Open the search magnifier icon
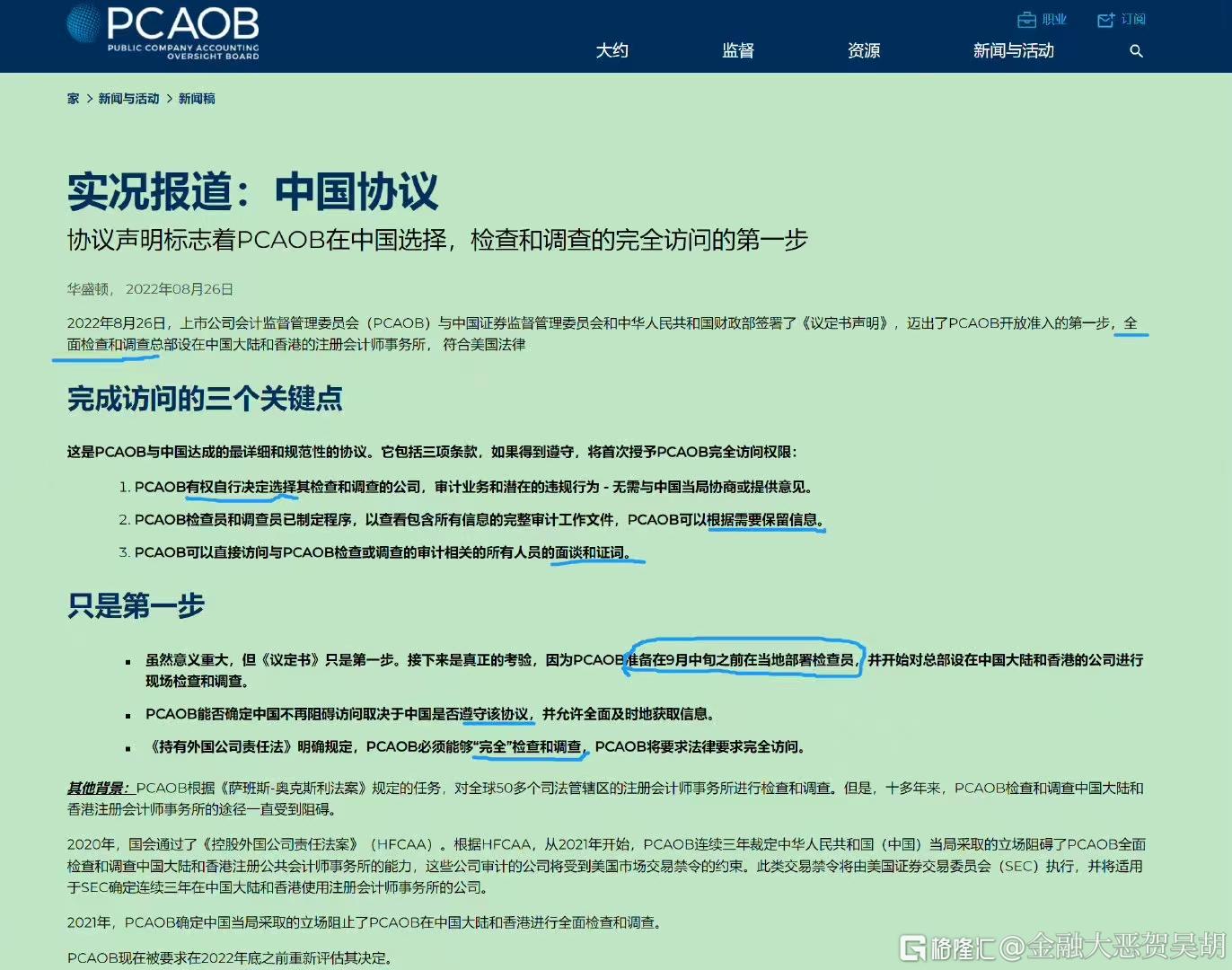The height and width of the screenshot is (970, 1232). 1136,51
